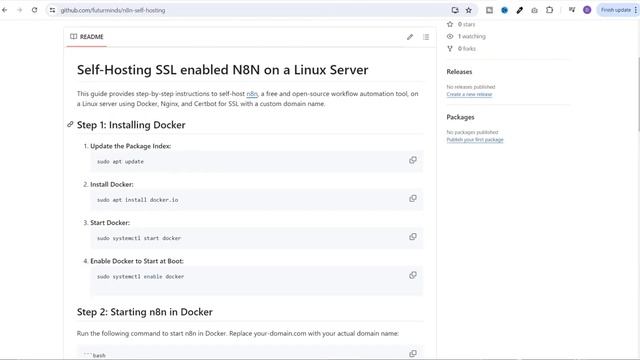Bookmark this page with the star icon
Viewport: 640px width, 360px height.
(x=469, y=10)
